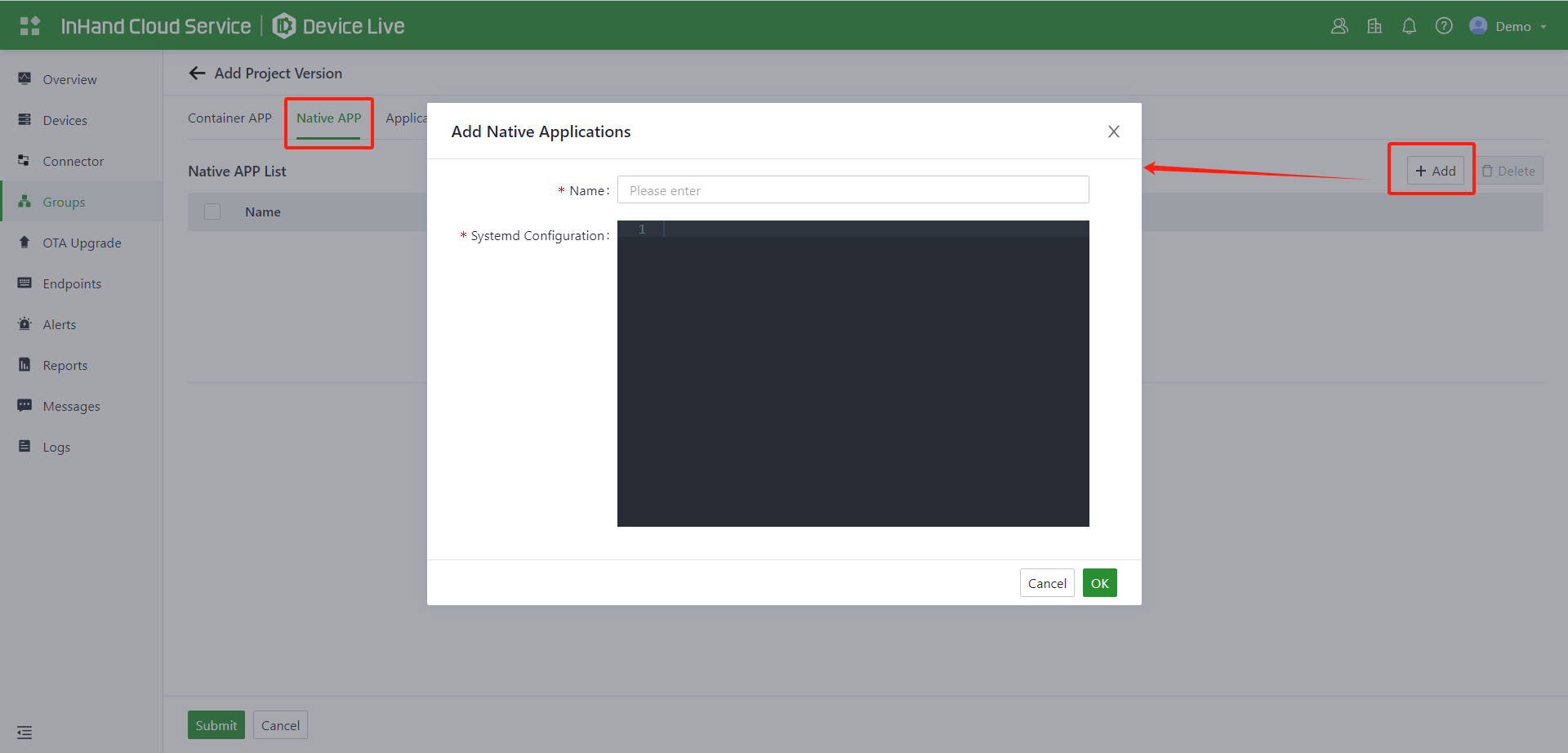The height and width of the screenshot is (753, 1568).
Task: Open the user account icon in header
Action: [1339, 26]
